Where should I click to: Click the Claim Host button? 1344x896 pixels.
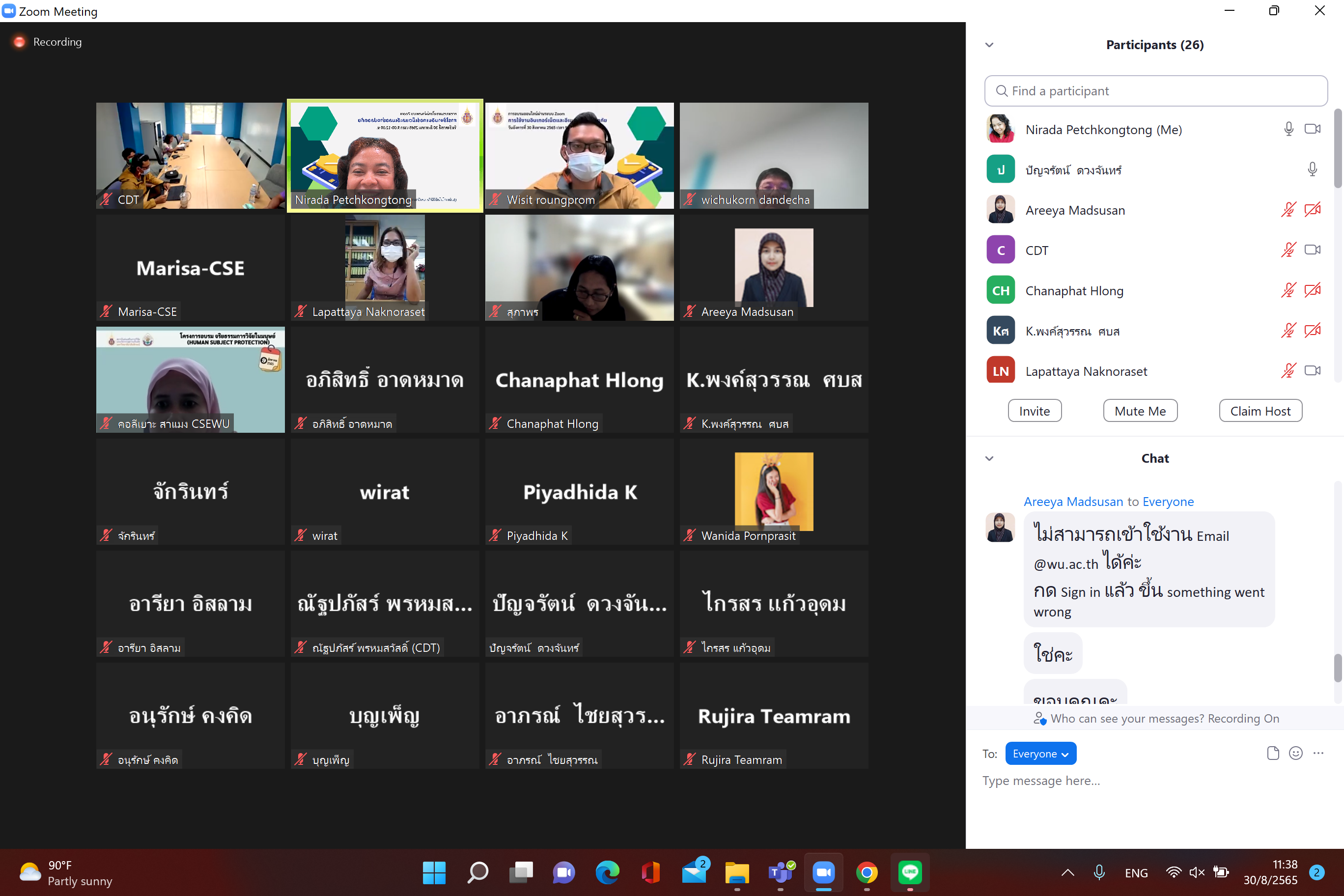1260,411
